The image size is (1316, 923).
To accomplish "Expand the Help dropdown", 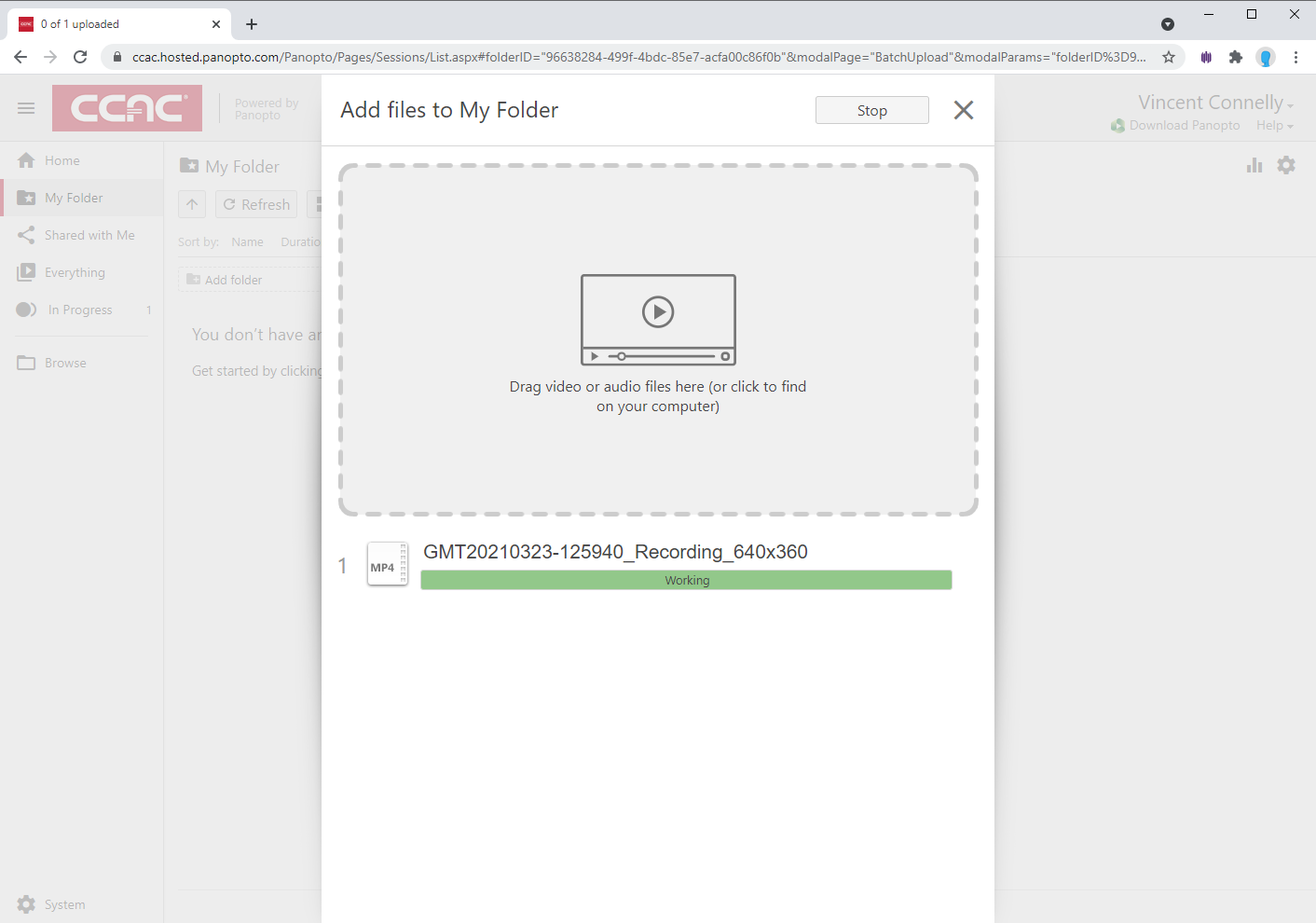I will 1275,125.
